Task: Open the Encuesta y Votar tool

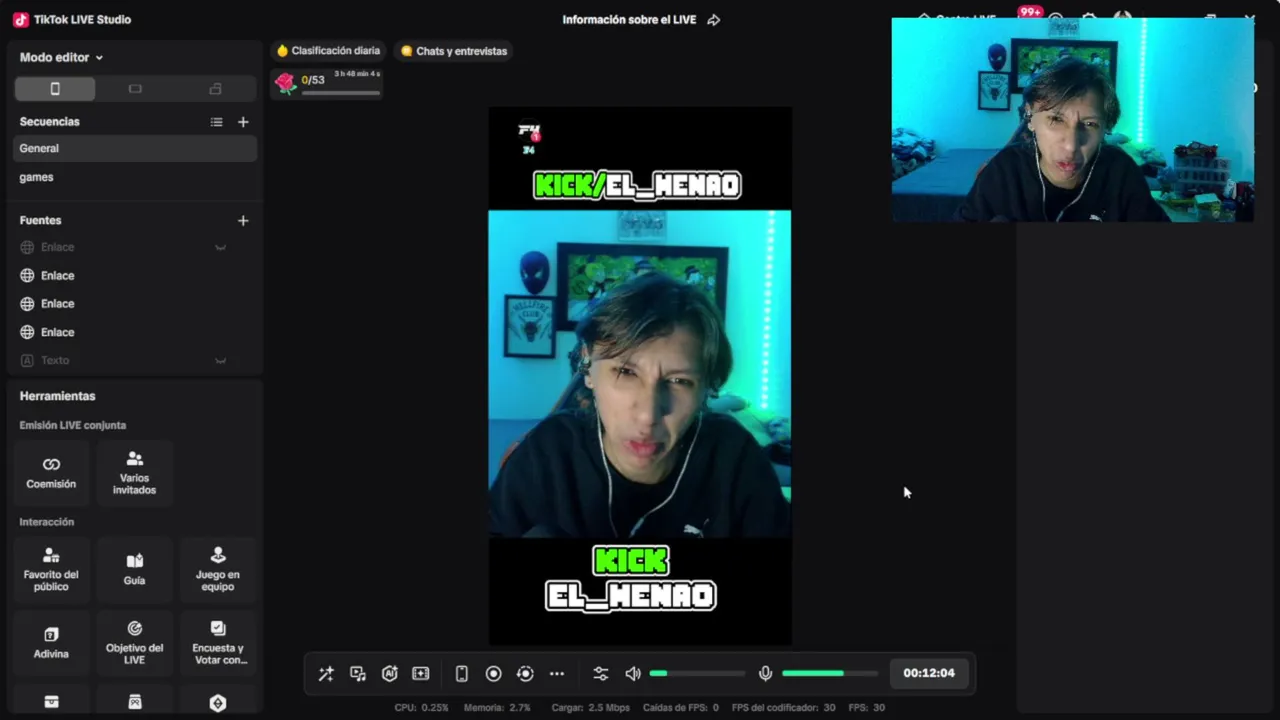Action: [218, 643]
